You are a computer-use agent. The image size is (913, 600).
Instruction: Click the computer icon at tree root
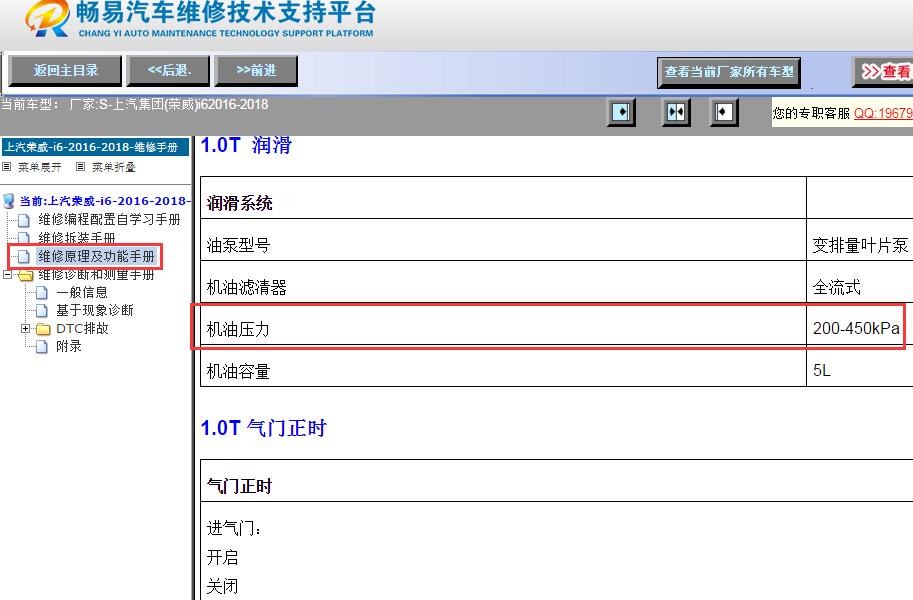(9, 201)
